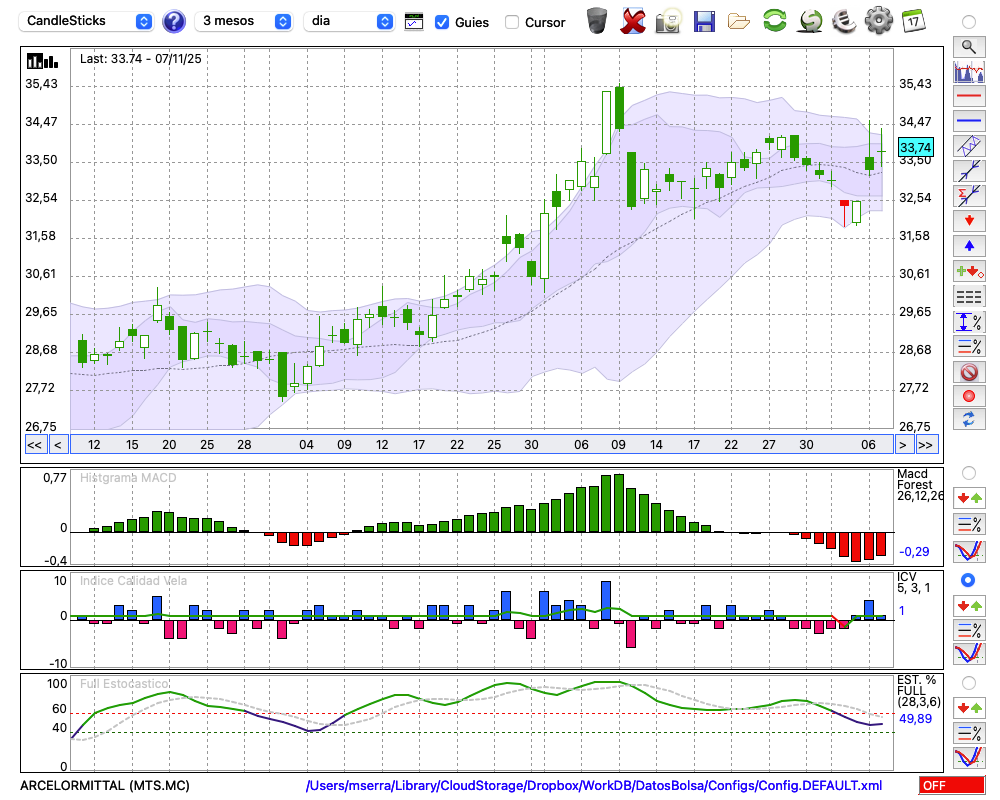Click the magnifying glass zoom tool
Viewport: 1000px width, 800px height.
click(967, 46)
